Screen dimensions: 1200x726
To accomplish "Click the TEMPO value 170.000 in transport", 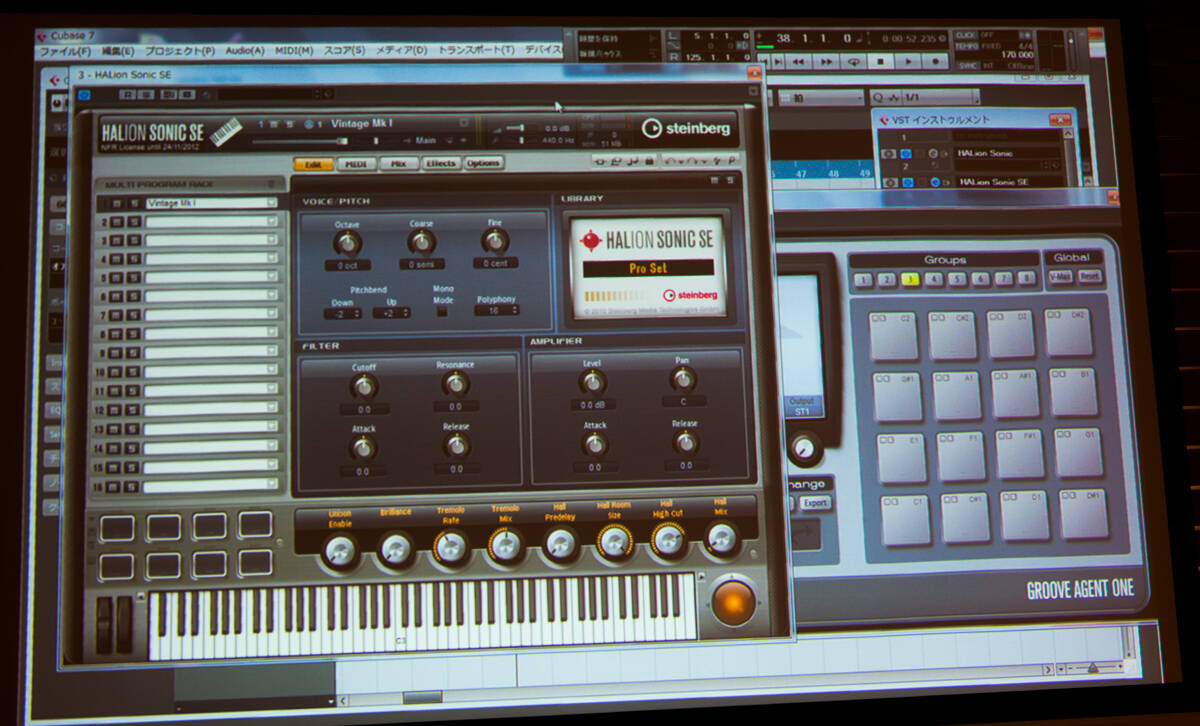I will (1016, 55).
